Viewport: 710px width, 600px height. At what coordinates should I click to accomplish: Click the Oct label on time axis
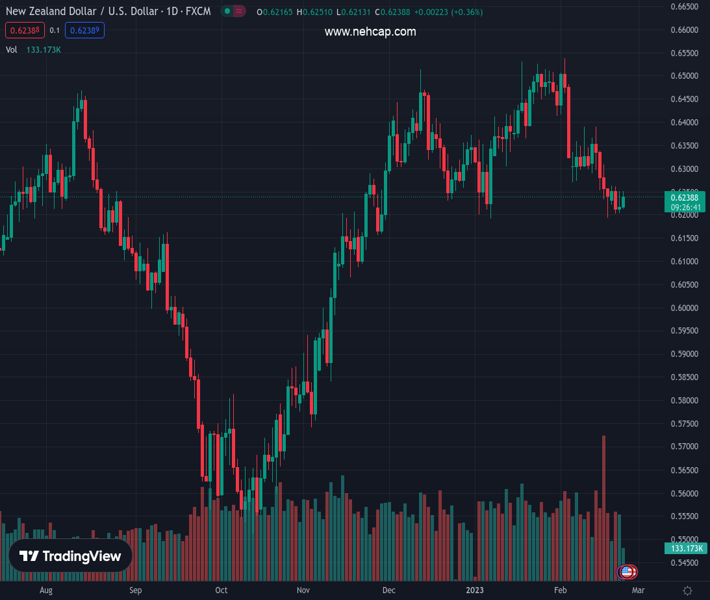pyautogui.click(x=222, y=591)
